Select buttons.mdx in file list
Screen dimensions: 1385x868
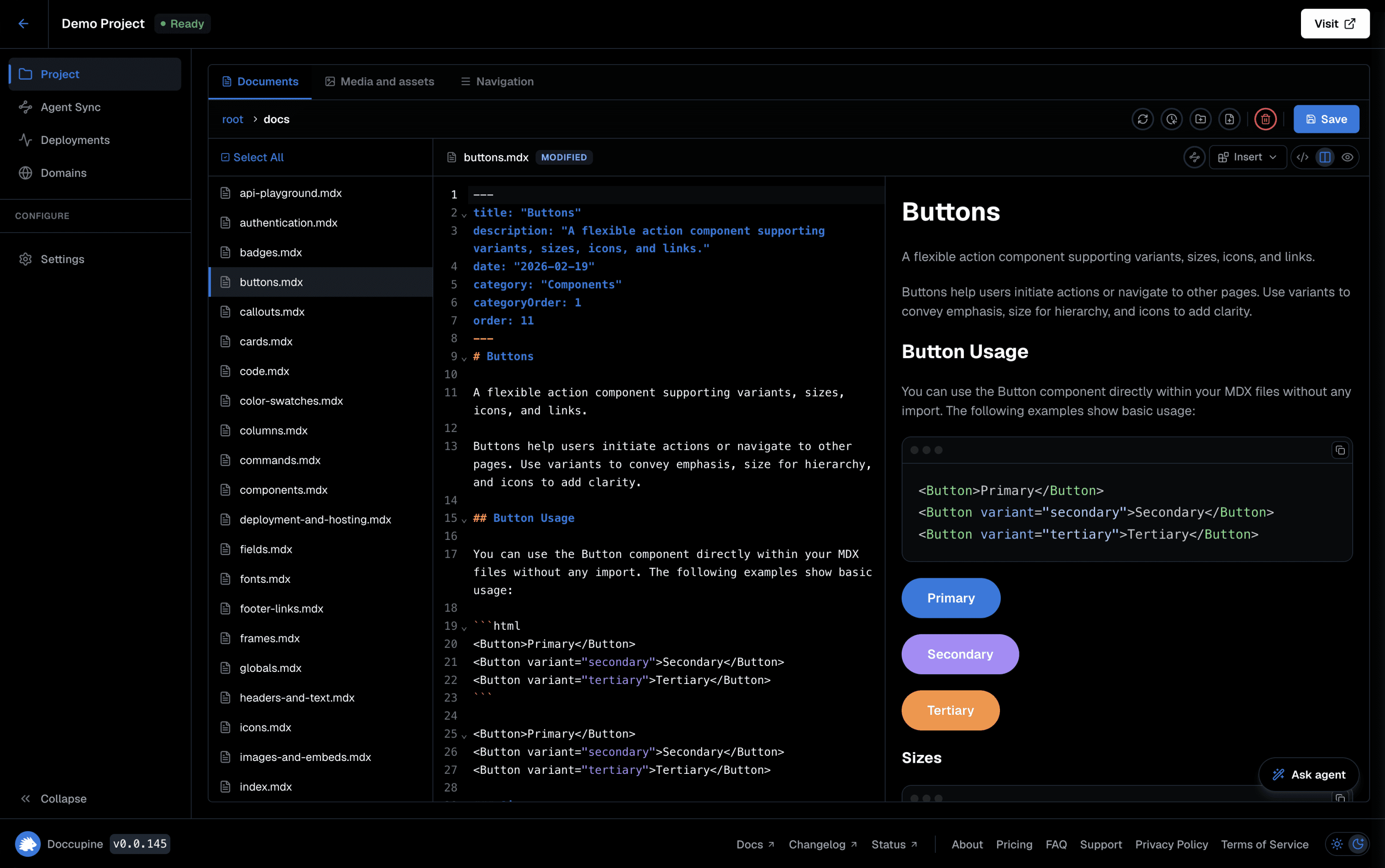point(320,282)
